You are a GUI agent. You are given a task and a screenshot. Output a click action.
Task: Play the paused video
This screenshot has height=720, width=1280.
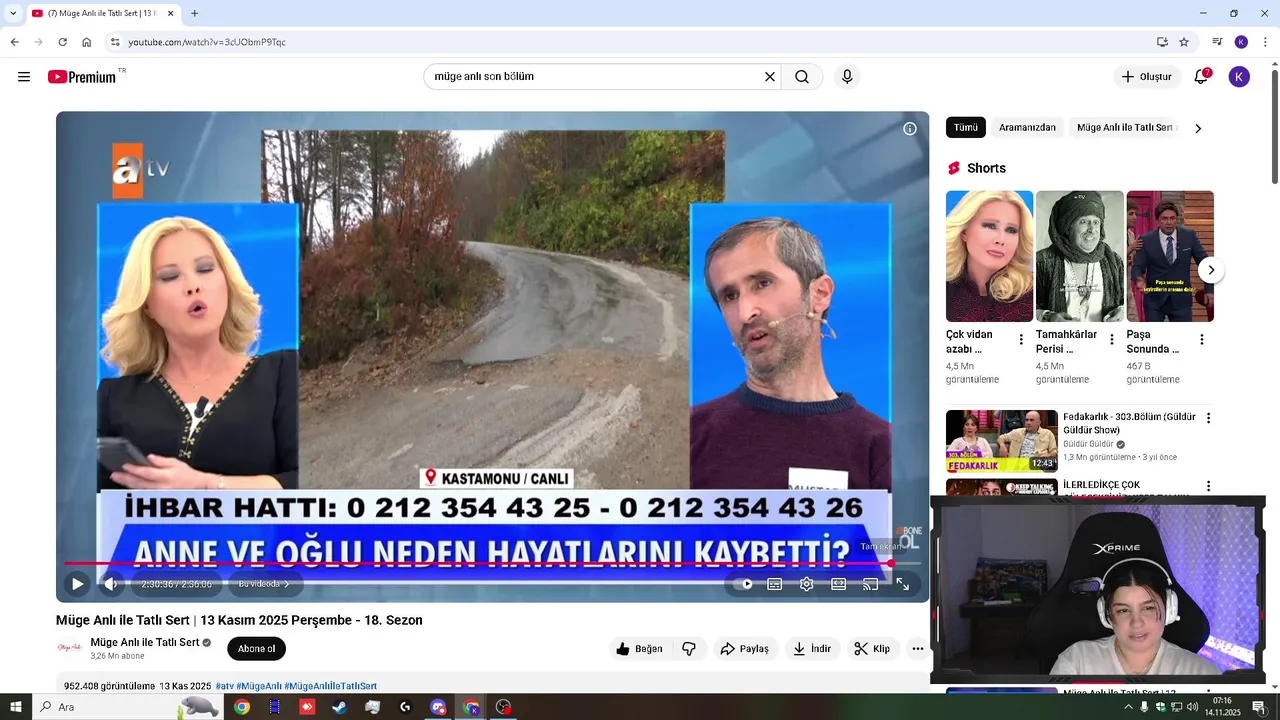77,584
